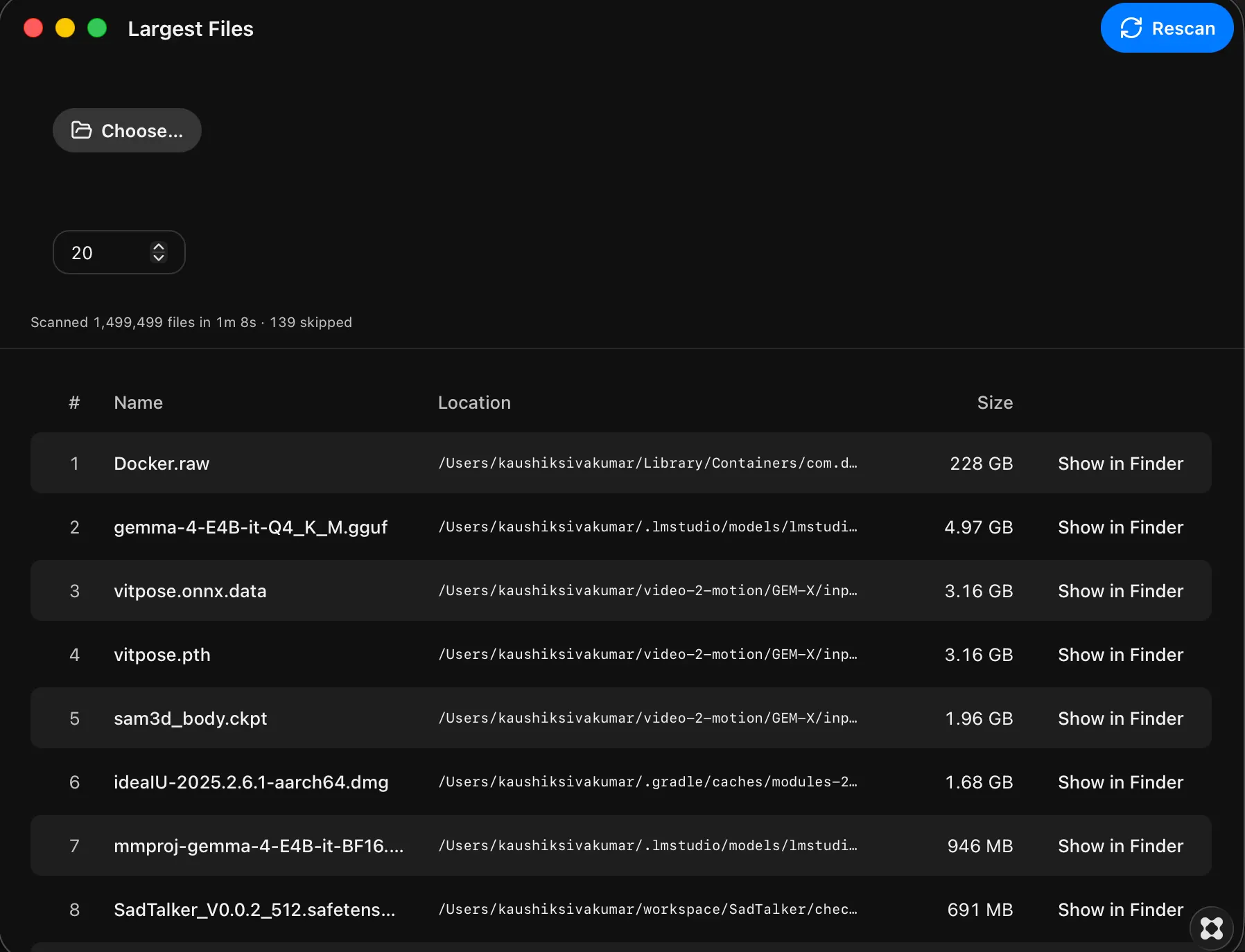Image resolution: width=1245 pixels, height=952 pixels.
Task: Focus the file count field showing 20
Action: [x=119, y=252]
